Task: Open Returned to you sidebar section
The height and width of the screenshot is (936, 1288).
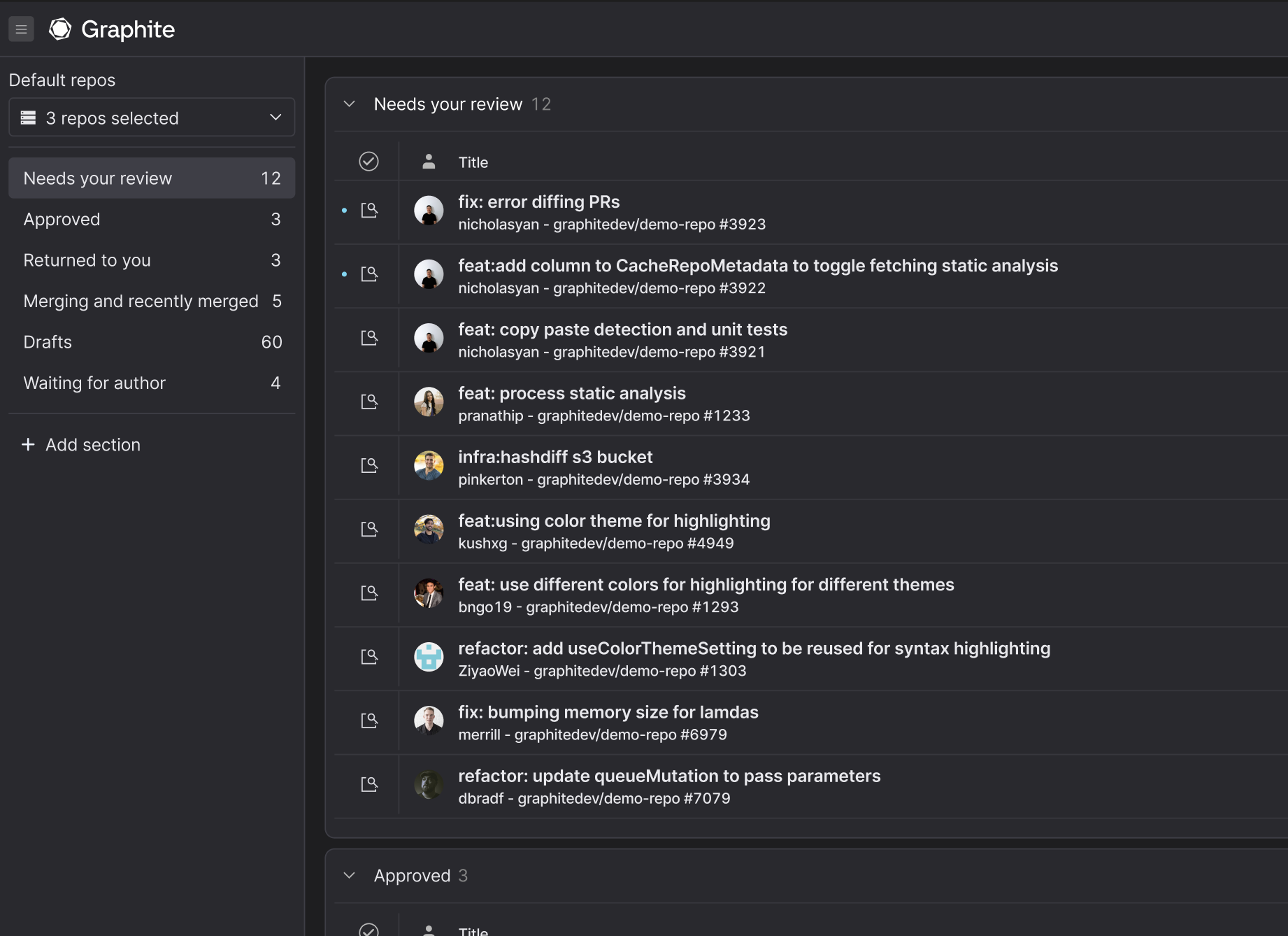Action: pyautogui.click(x=152, y=260)
